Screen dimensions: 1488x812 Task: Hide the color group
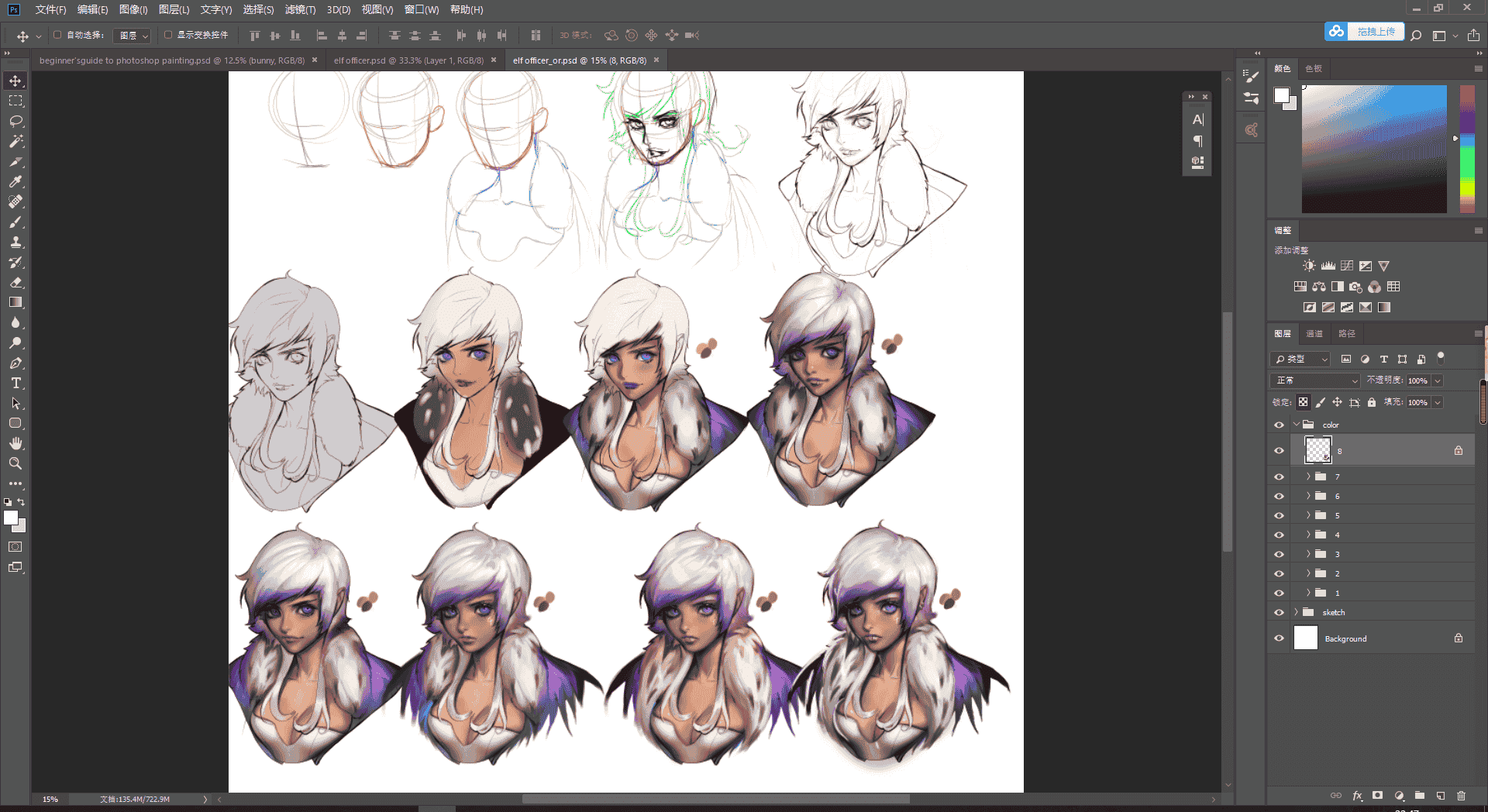coord(1279,425)
